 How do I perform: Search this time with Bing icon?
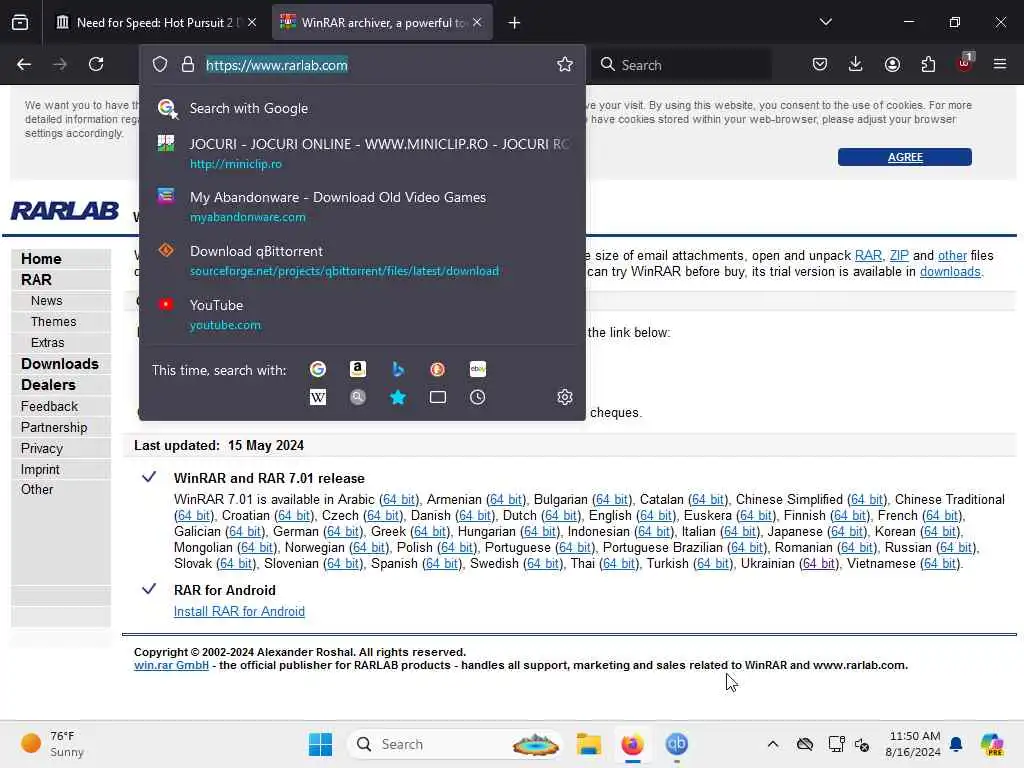coord(398,369)
